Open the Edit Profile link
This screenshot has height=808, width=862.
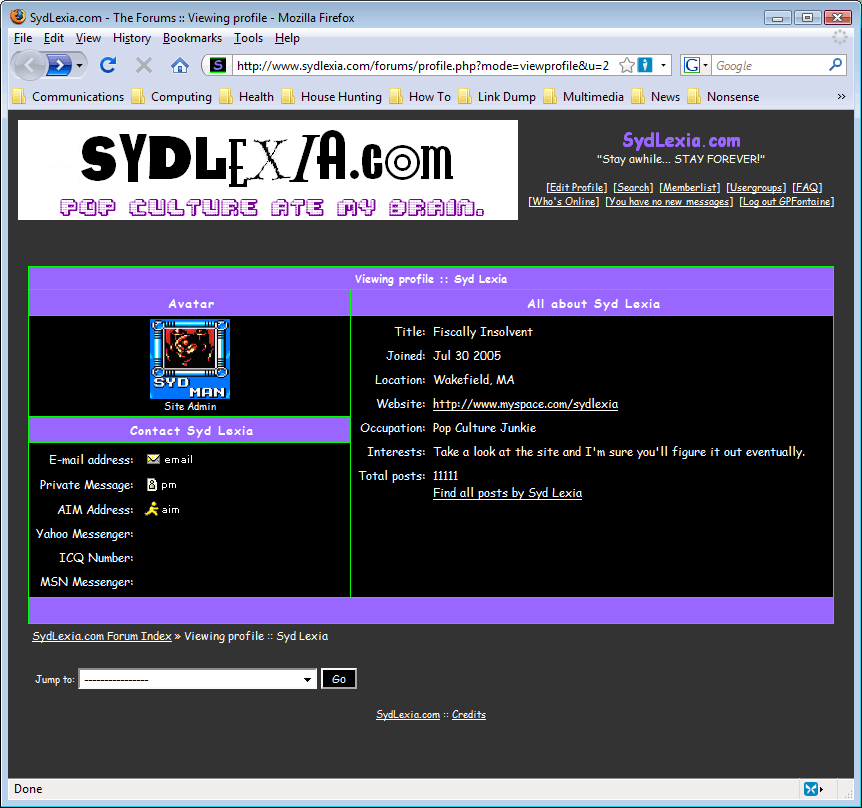point(577,187)
